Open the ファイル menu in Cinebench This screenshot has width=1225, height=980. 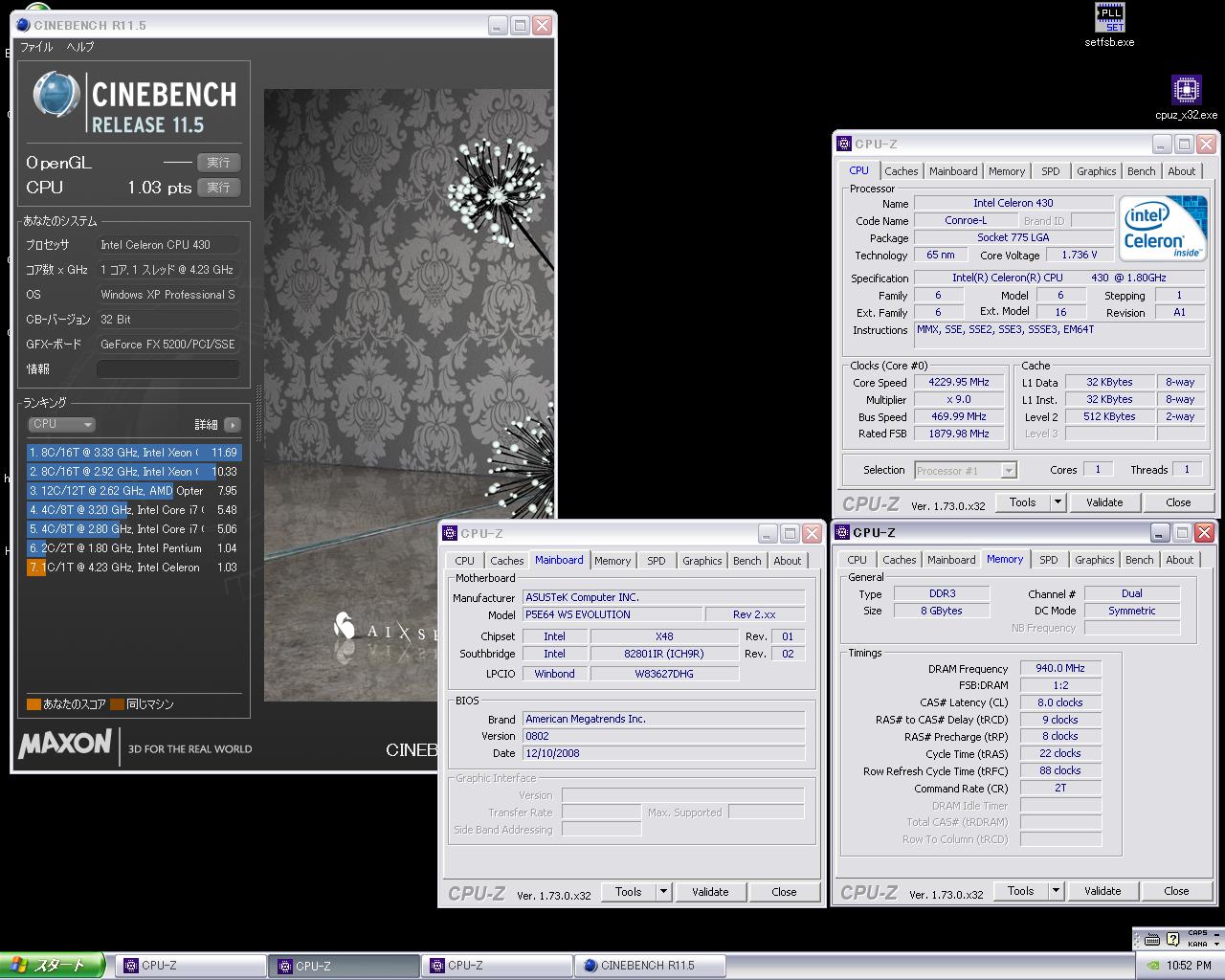click(x=36, y=47)
